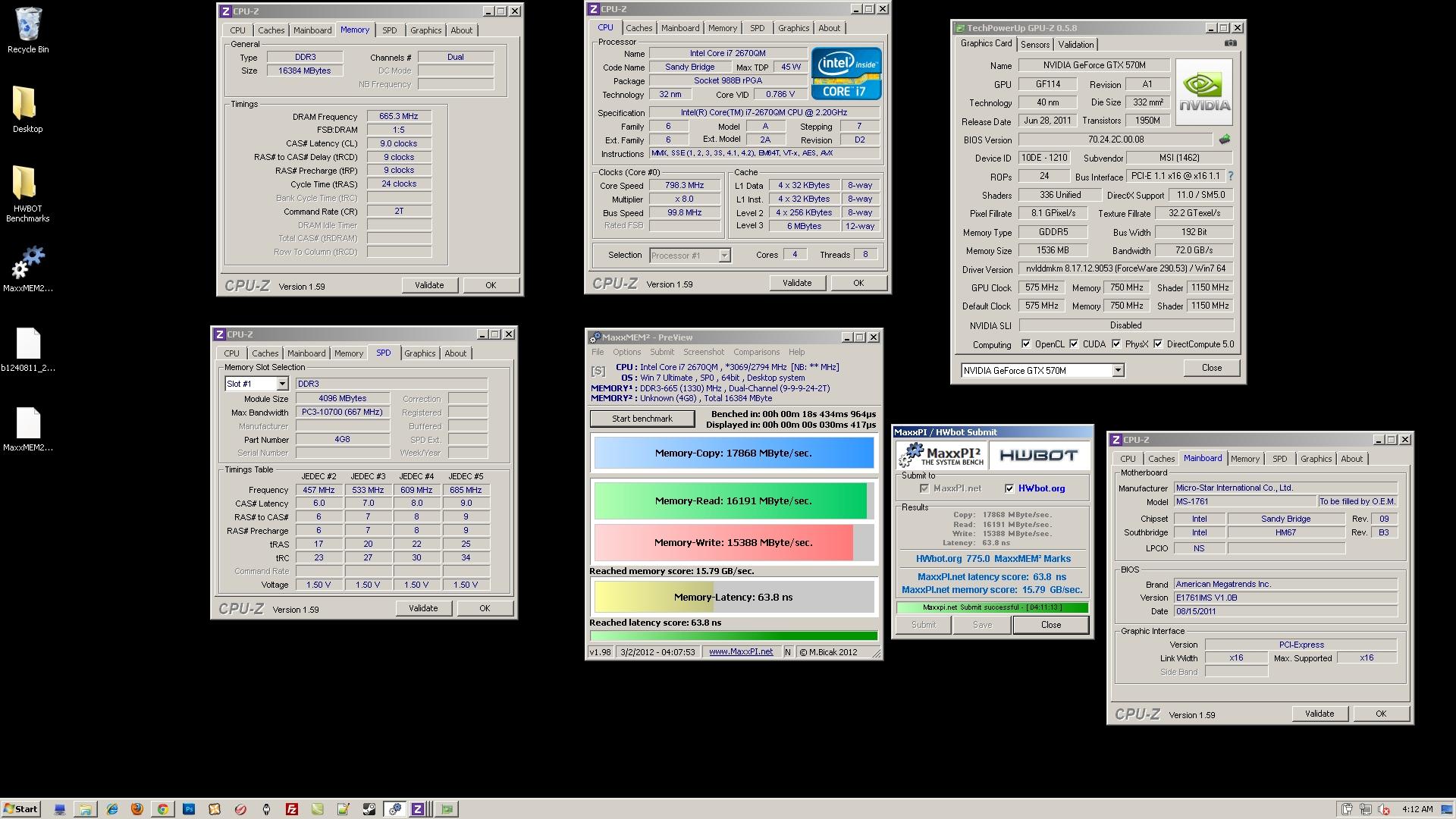The width and height of the screenshot is (1456, 819).
Task: Open the Processor #1 selection dropdown
Action: 724,256
